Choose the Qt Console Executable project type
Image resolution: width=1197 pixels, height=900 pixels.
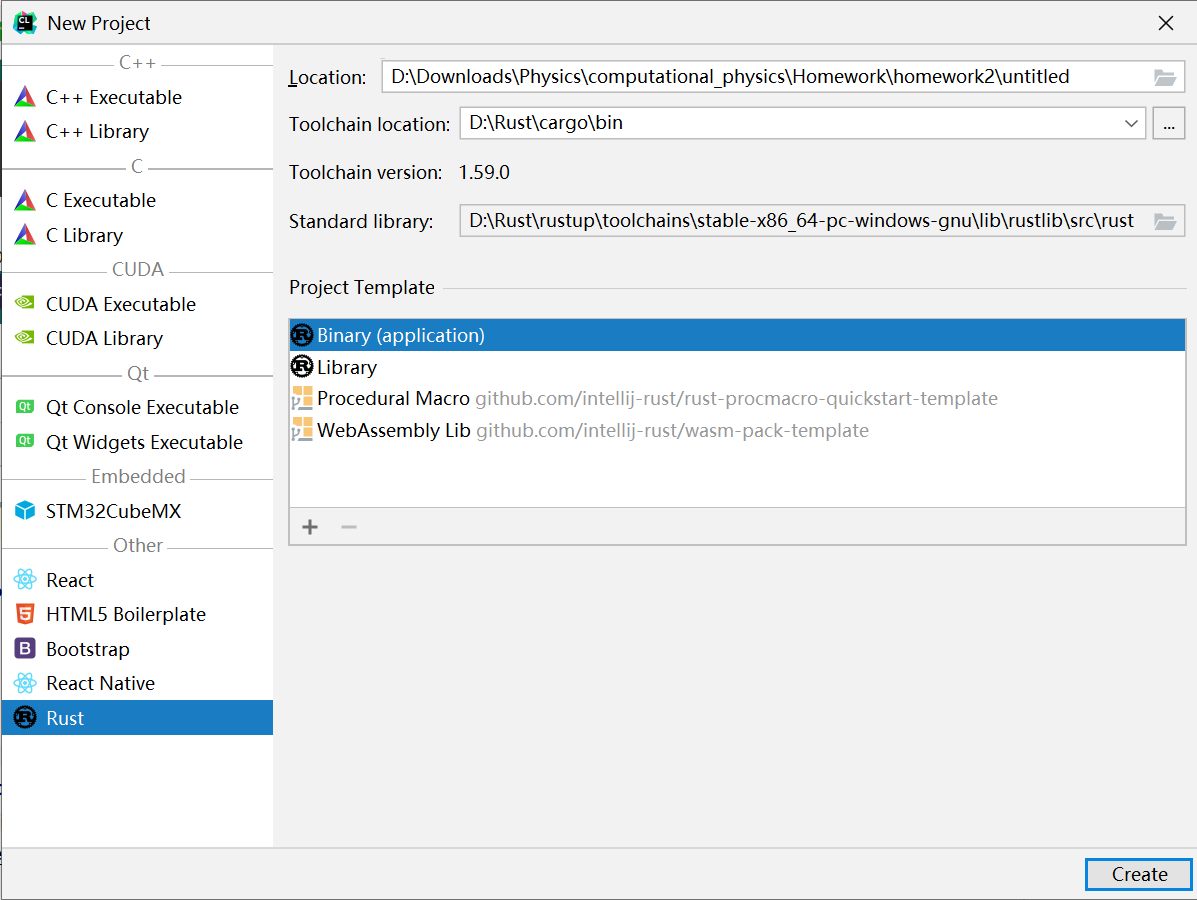point(137,407)
